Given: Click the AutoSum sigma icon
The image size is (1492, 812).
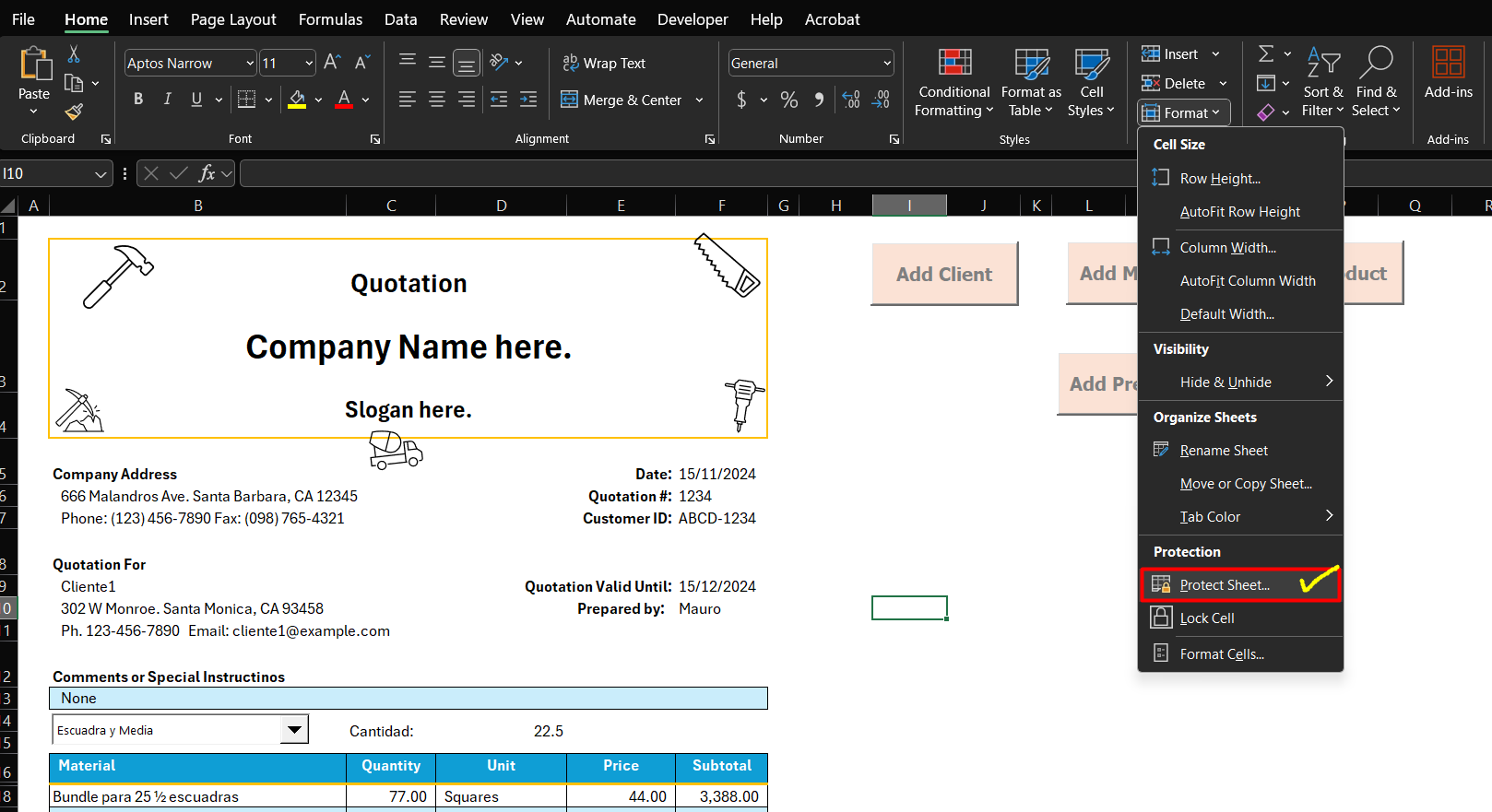Looking at the screenshot, I should pos(1266,53).
